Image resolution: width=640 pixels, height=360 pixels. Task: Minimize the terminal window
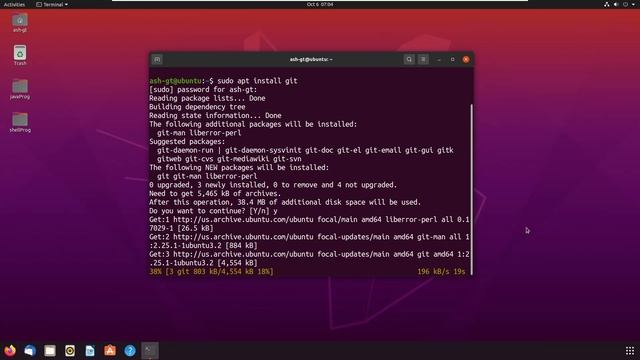click(439, 60)
